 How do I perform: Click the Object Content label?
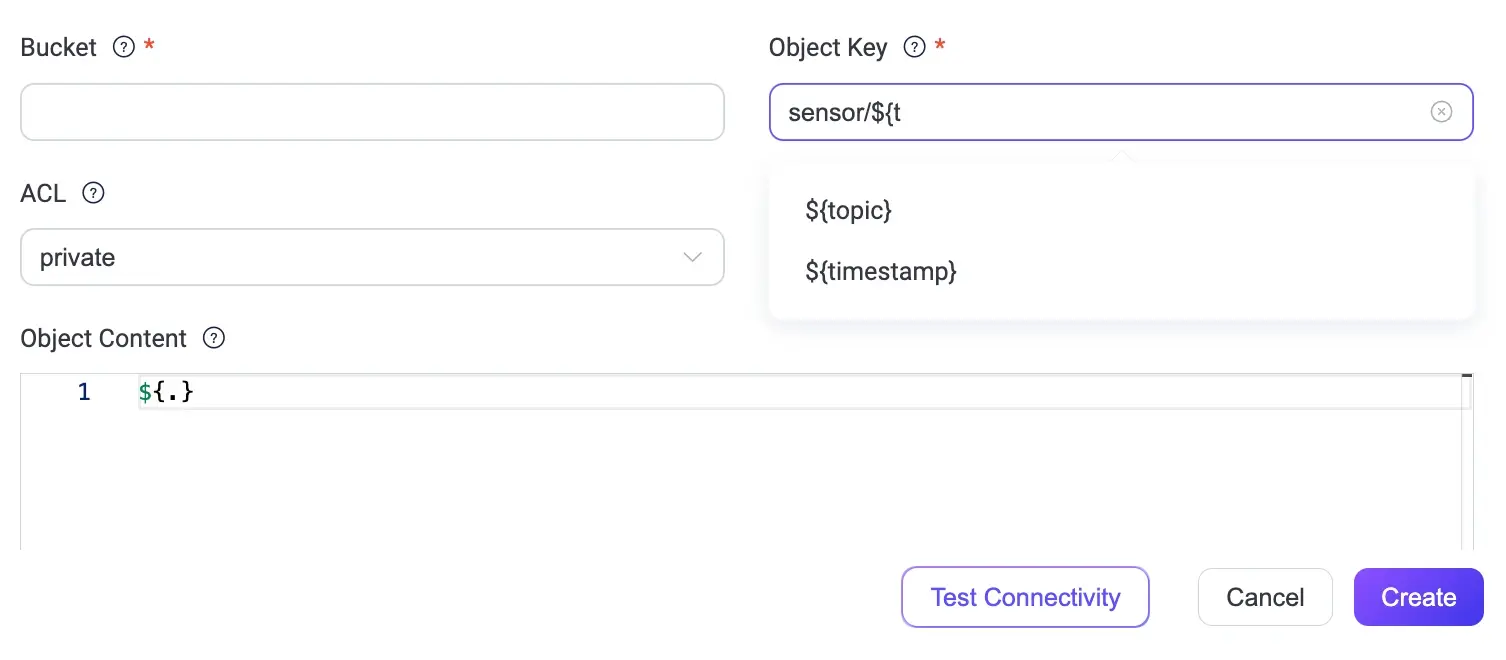(103, 338)
